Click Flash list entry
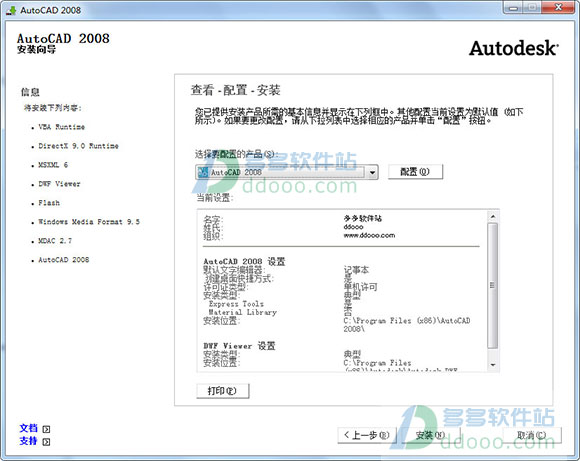Viewport: 580px width, 461px height. coord(49,203)
